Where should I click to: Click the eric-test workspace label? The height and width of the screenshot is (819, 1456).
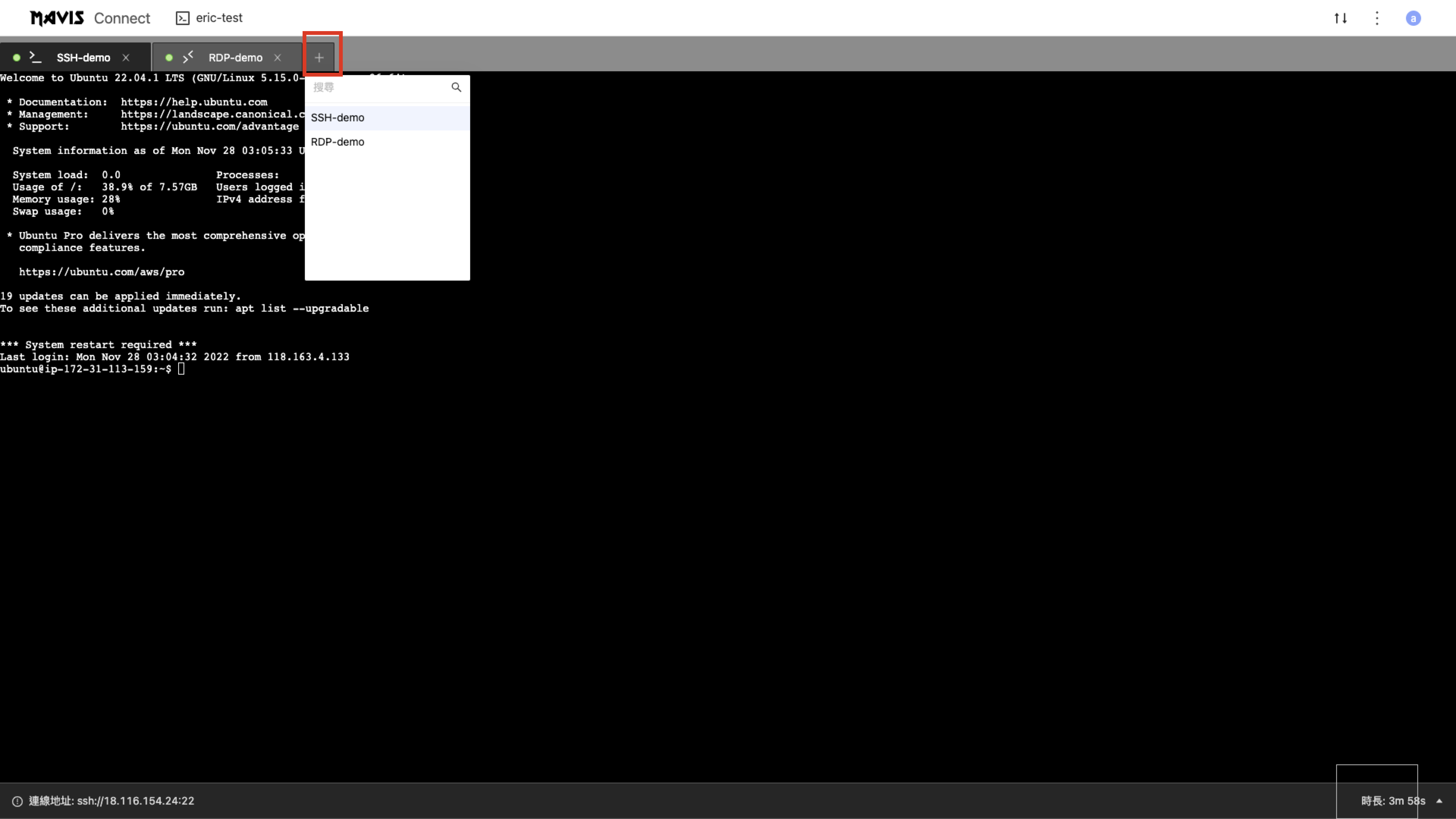pyautogui.click(x=219, y=18)
